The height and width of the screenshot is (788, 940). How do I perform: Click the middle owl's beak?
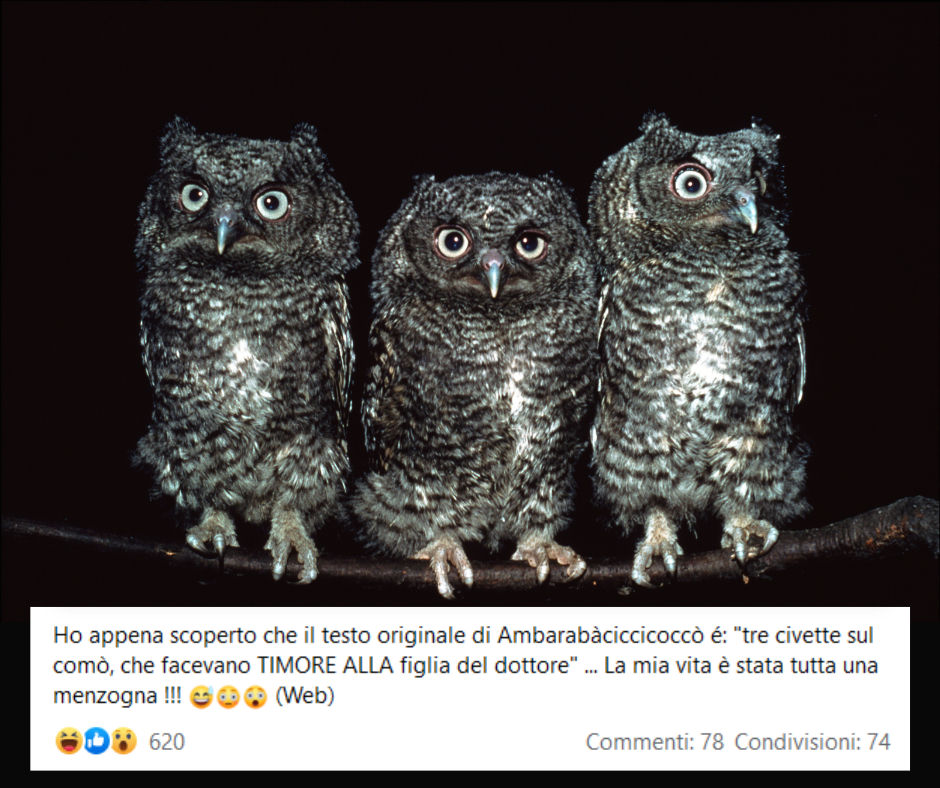point(493,275)
